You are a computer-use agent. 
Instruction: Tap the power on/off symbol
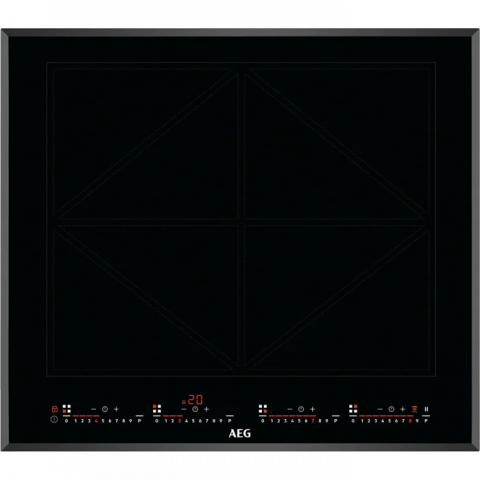click(x=54, y=419)
